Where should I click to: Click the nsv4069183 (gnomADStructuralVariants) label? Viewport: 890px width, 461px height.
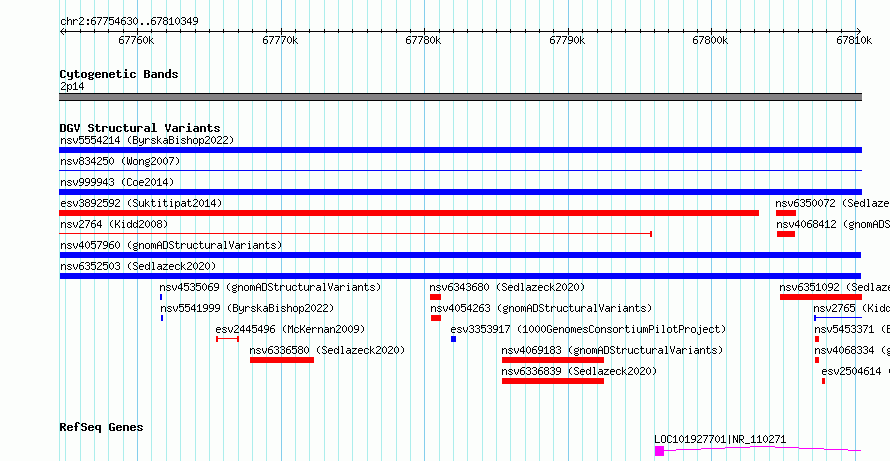point(612,350)
